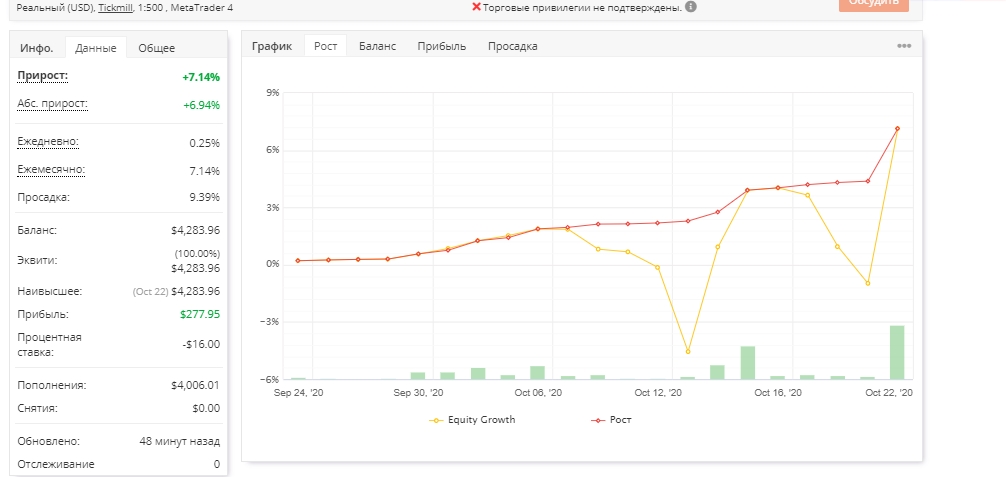Click the Ежемесячно underlined label
Image resolution: width=1006 pixels, height=477 pixels.
[51, 170]
